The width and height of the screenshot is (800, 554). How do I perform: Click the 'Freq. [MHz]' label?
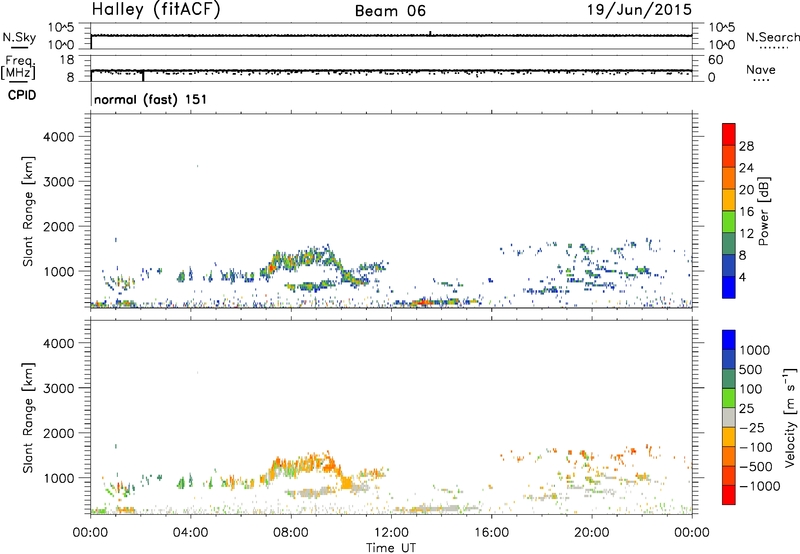click(19, 68)
